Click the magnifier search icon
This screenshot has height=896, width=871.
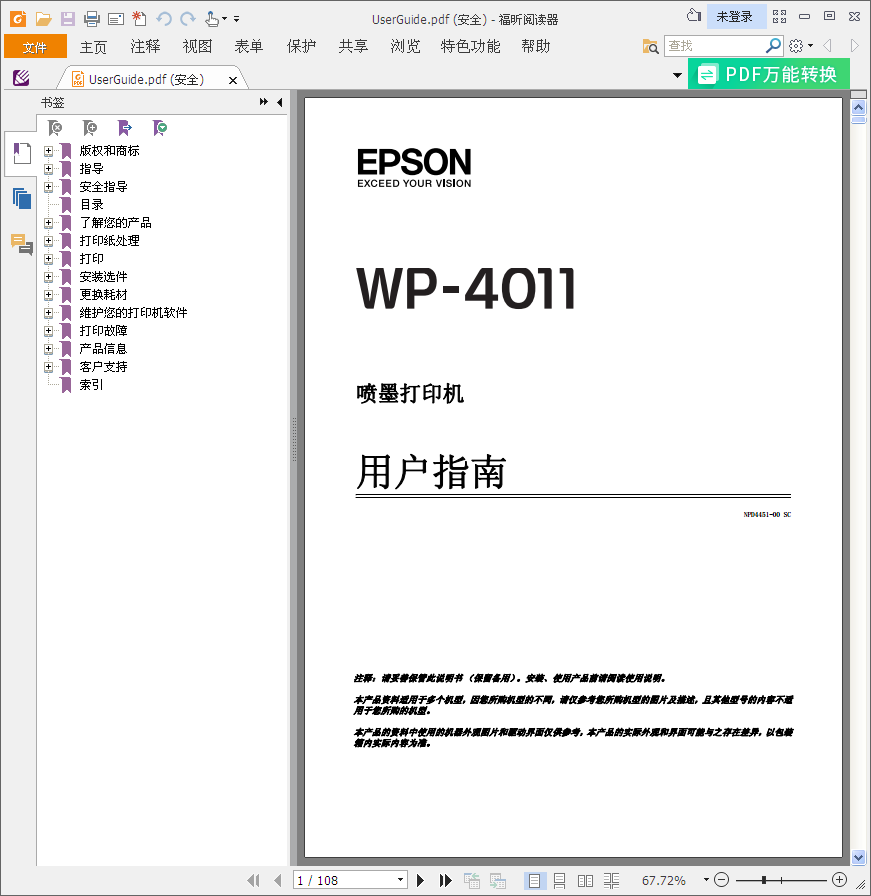[x=773, y=45]
